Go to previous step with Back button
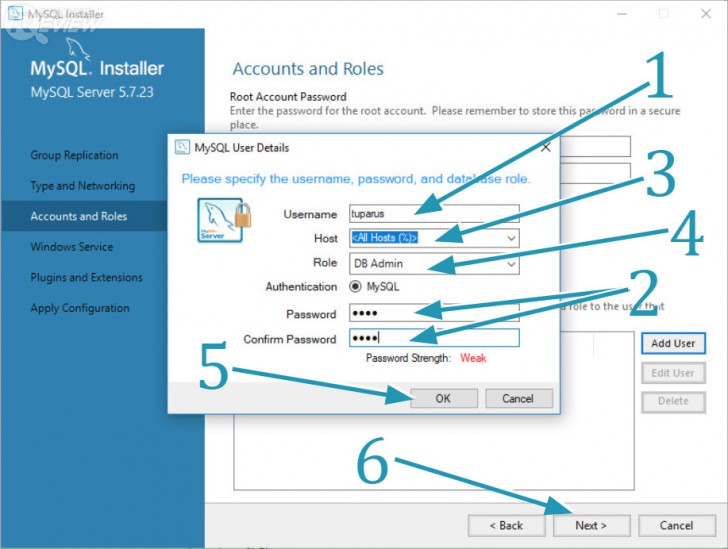The image size is (728, 549). pos(507,525)
